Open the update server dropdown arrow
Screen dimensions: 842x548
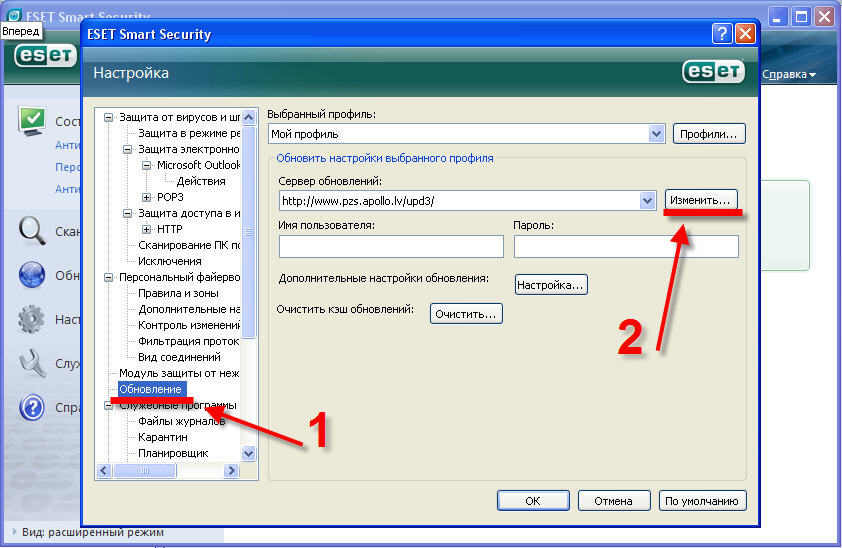coord(648,201)
